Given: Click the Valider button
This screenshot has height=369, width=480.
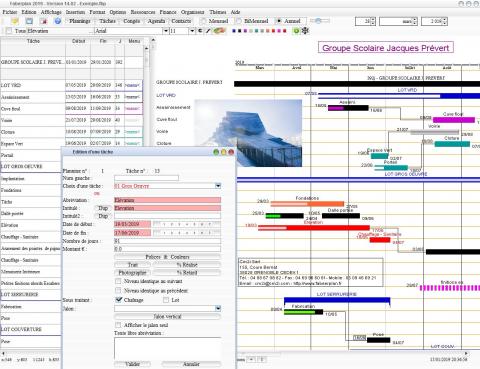Looking at the screenshot, I should tap(132, 364).
